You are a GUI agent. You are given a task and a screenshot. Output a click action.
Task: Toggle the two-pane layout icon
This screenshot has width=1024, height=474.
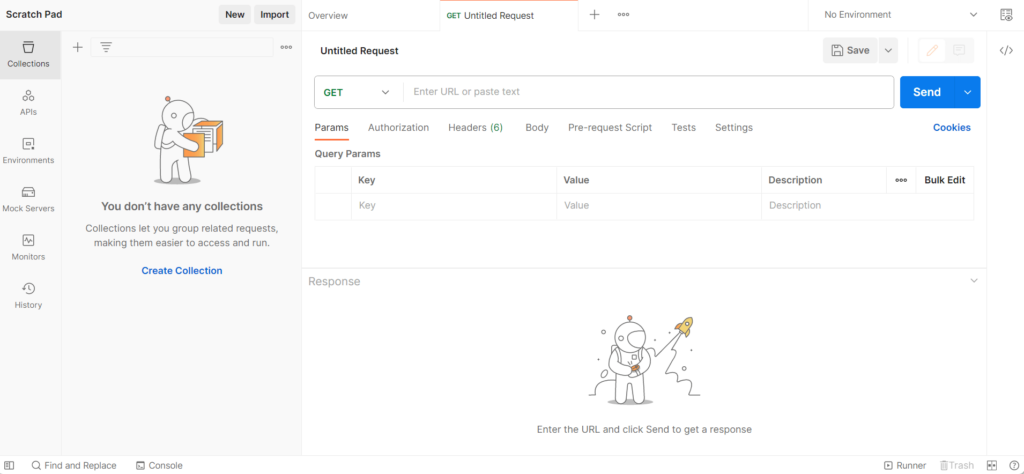(x=992, y=466)
